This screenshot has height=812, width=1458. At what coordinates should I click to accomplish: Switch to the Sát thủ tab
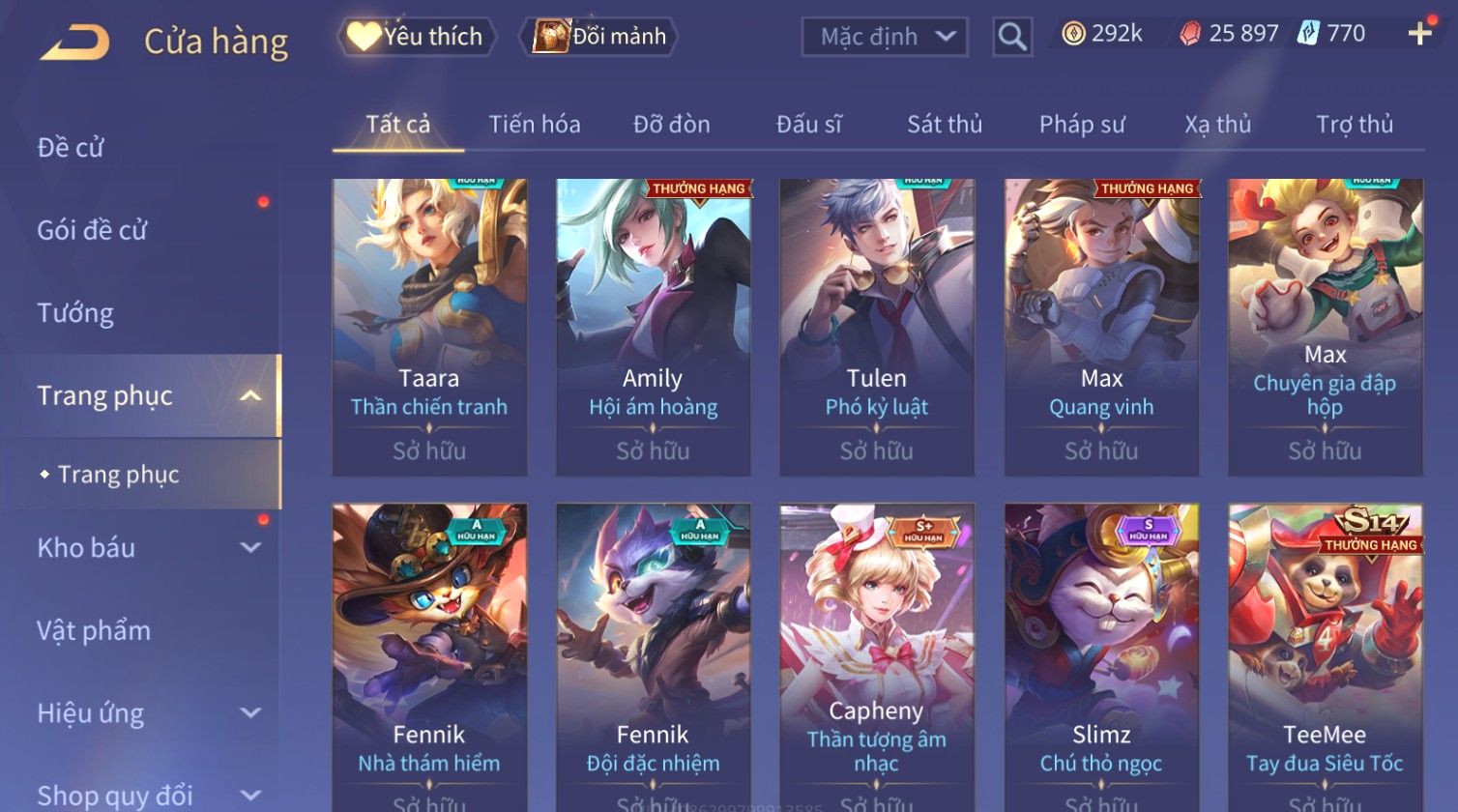(x=945, y=124)
